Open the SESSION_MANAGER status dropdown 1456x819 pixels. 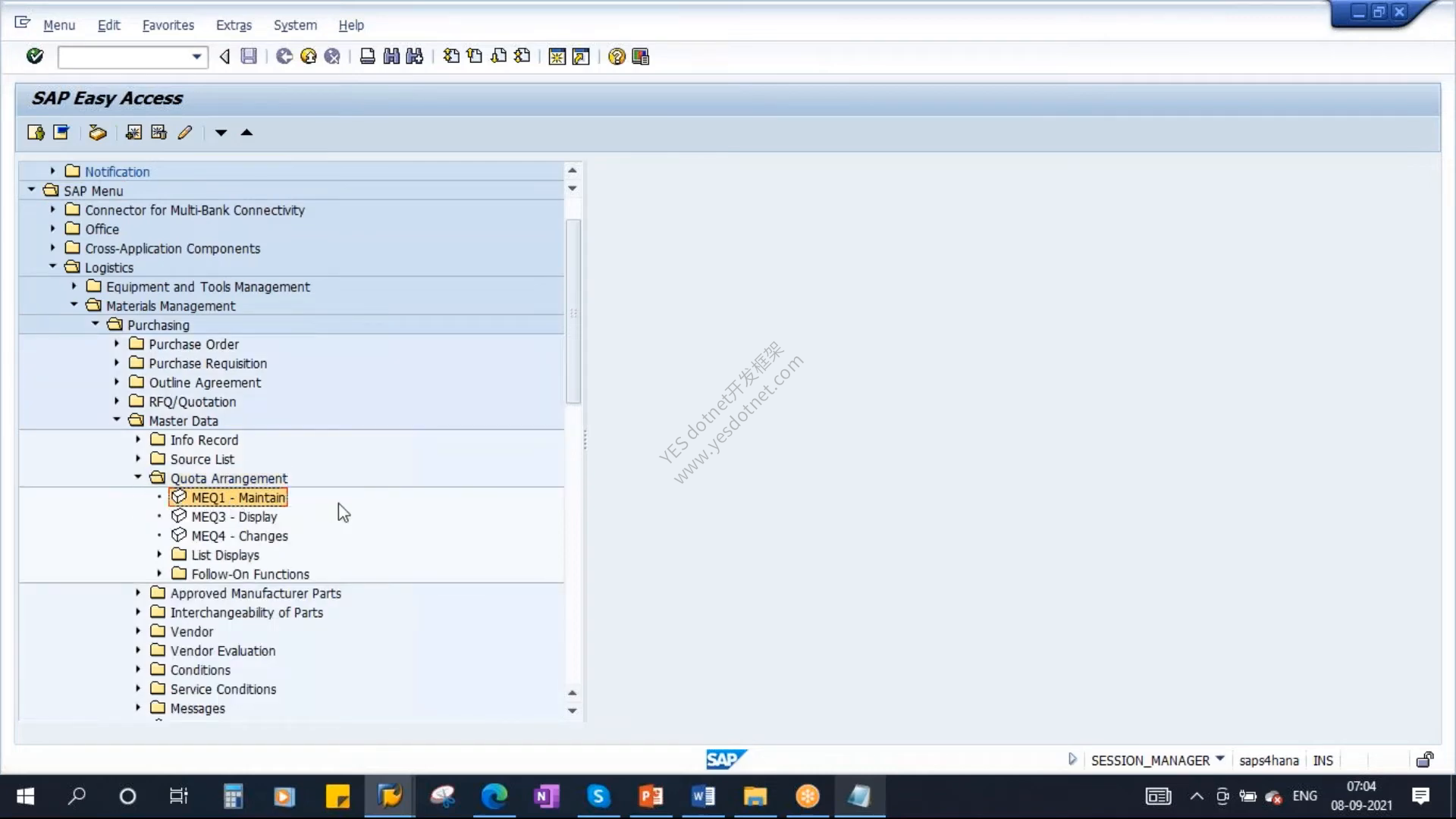tap(1220, 758)
